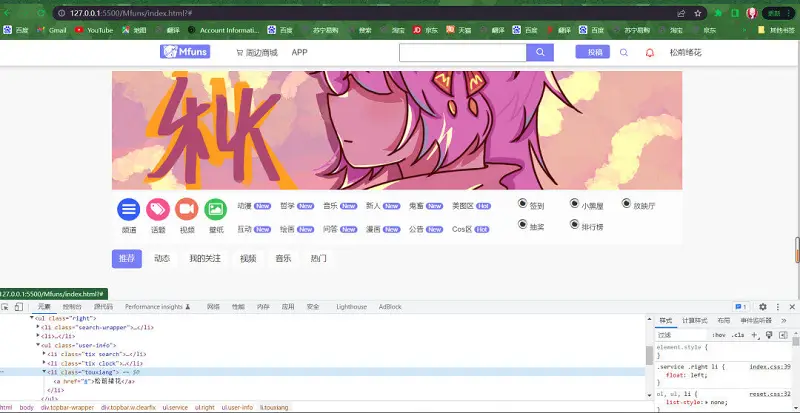Viewport: 800px width, 413px height.
Task: Switch to the 音乐 content tab
Action: click(283, 258)
